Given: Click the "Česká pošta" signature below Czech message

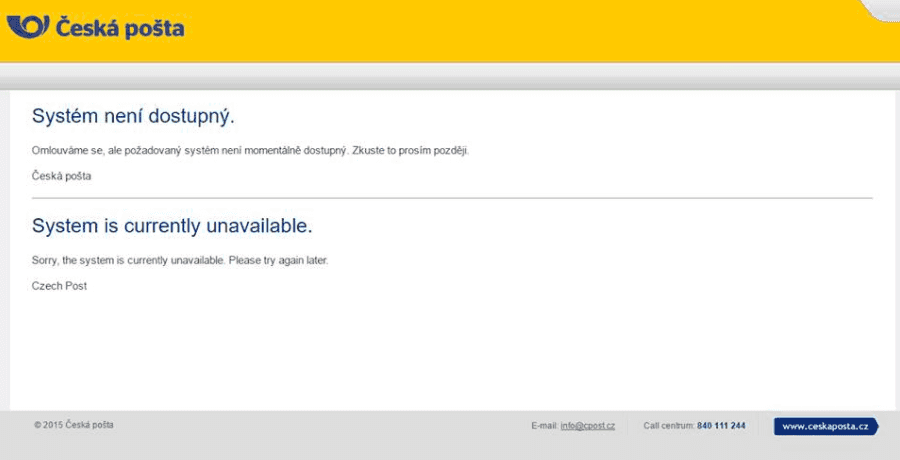Looking at the screenshot, I should click(61, 176).
